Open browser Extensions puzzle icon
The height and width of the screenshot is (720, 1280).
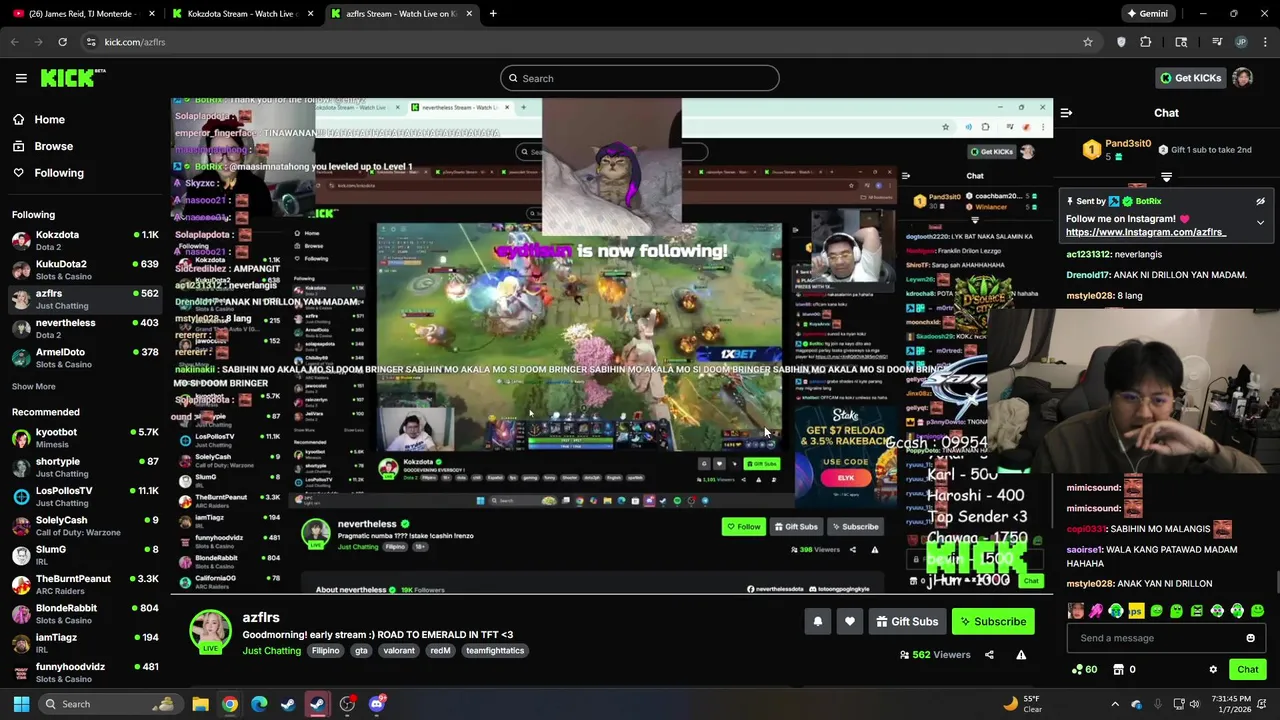pyautogui.click(x=1146, y=42)
